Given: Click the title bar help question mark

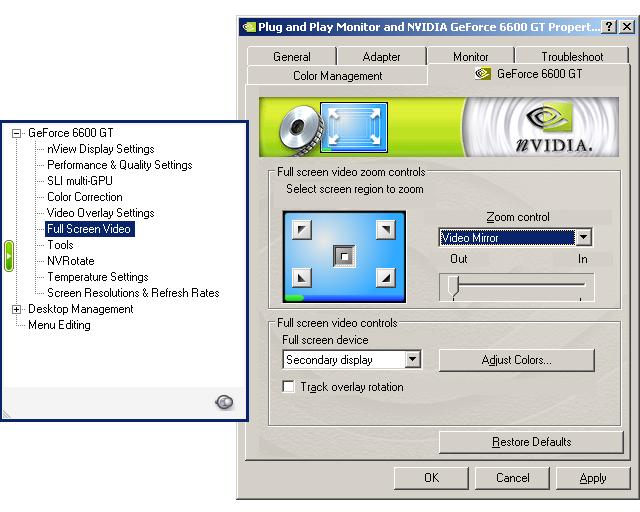Looking at the screenshot, I should 610,27.
